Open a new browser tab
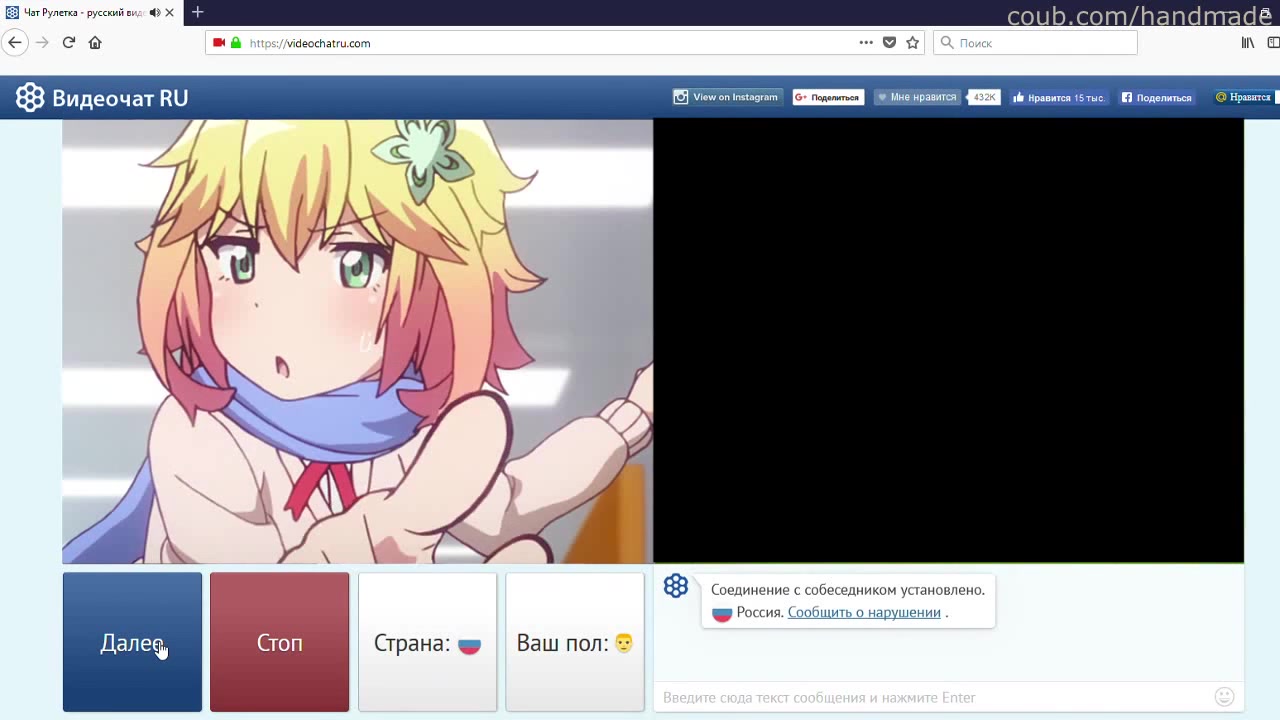 click(x=198, y=12)
